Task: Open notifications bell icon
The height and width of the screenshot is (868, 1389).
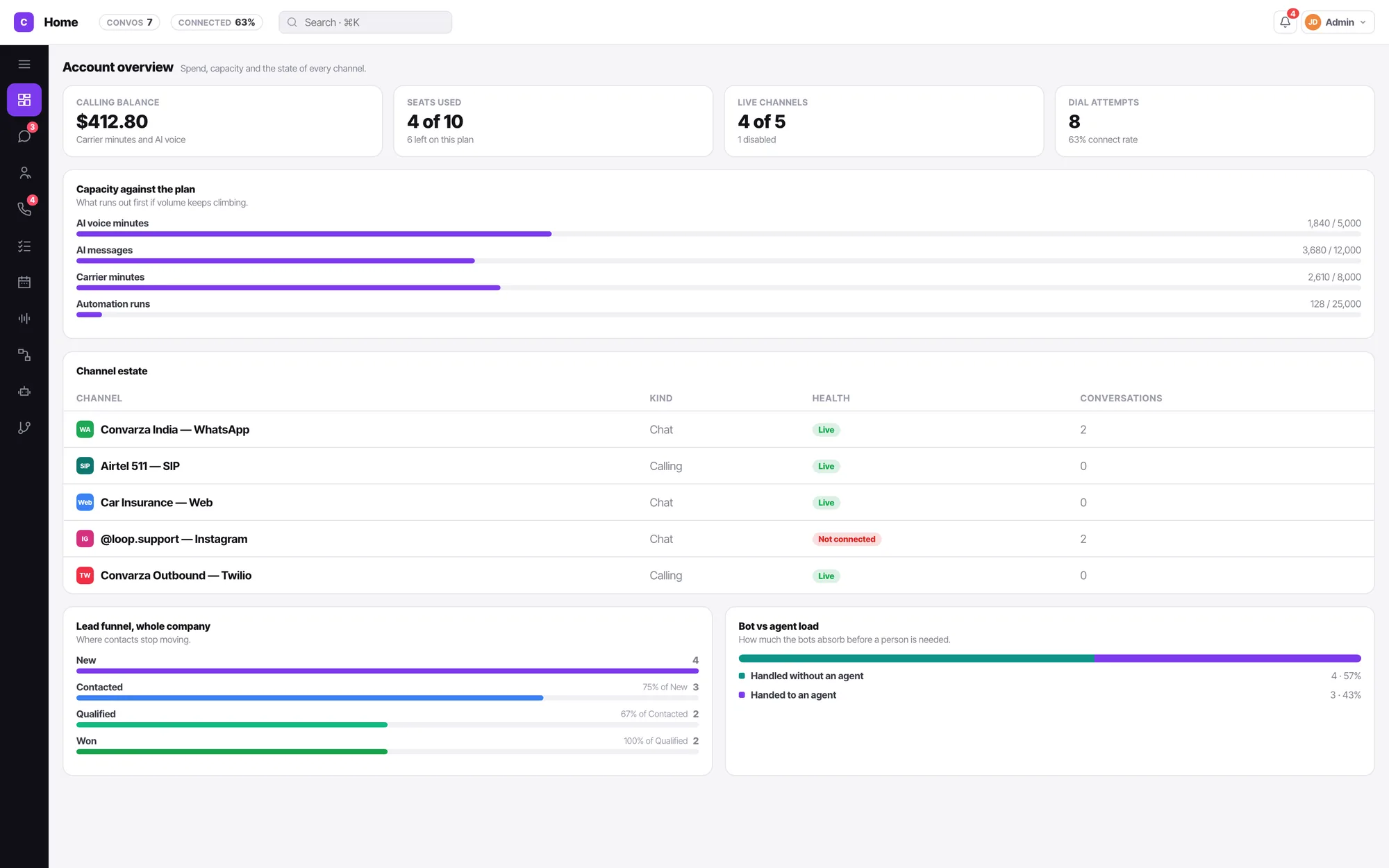Action: click(x=1285, y=22)
